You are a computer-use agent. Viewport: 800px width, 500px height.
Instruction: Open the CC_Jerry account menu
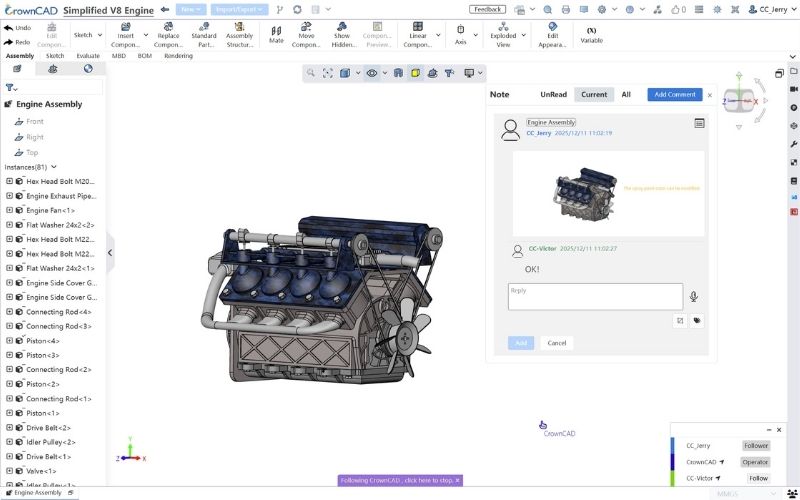pos(770,9)
